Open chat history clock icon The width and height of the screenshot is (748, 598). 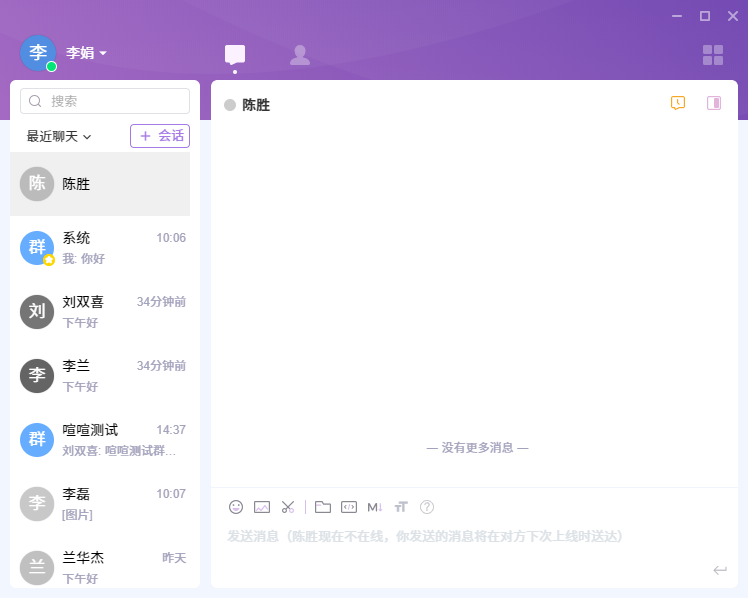point(678,103)
